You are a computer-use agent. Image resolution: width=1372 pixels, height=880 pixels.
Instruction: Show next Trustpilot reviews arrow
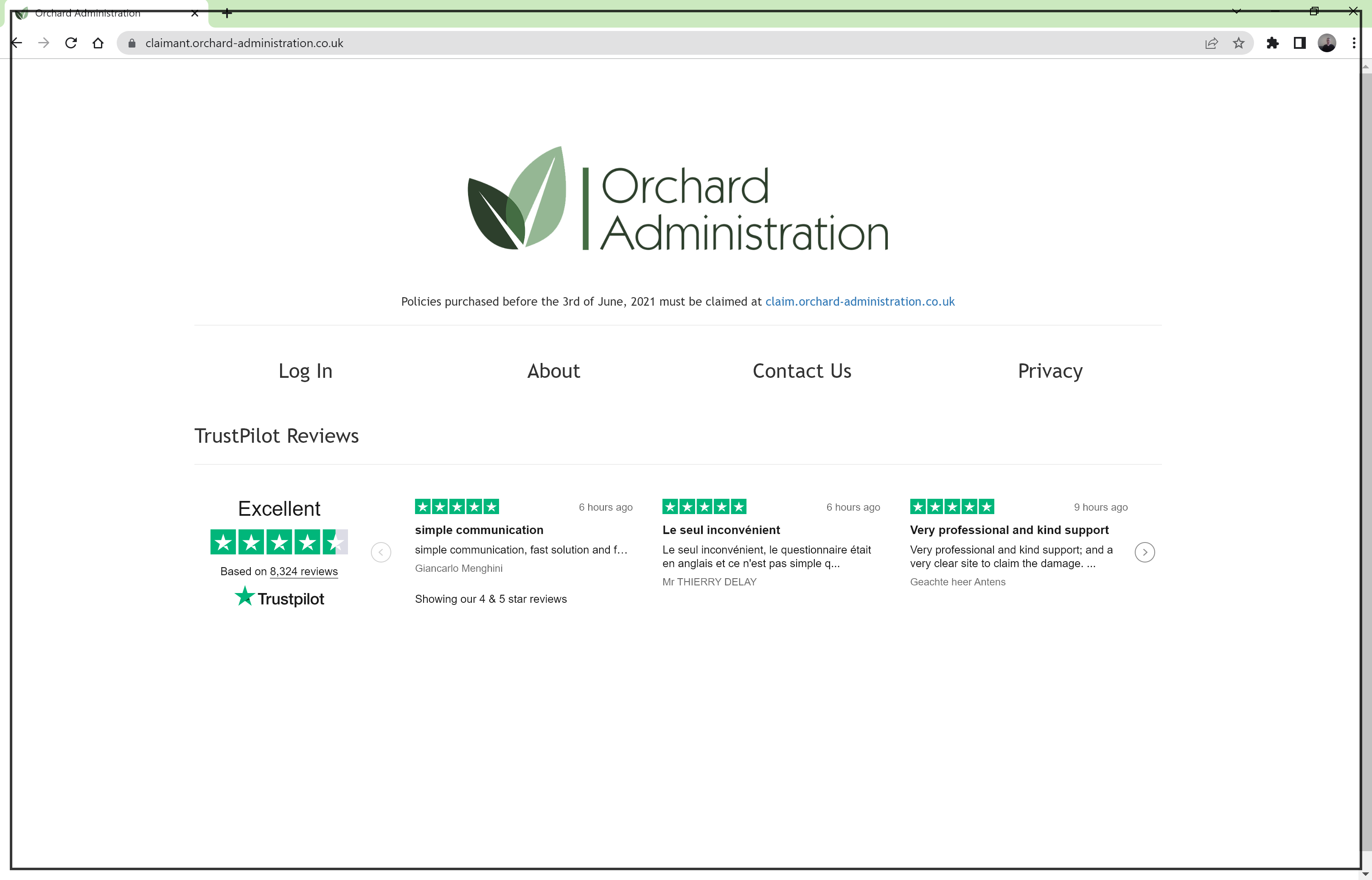tap(1145, 552)
